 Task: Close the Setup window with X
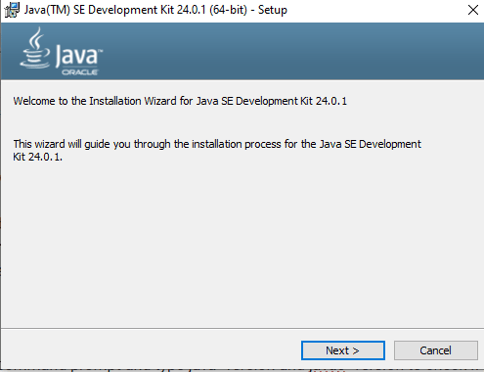point(473,10)
